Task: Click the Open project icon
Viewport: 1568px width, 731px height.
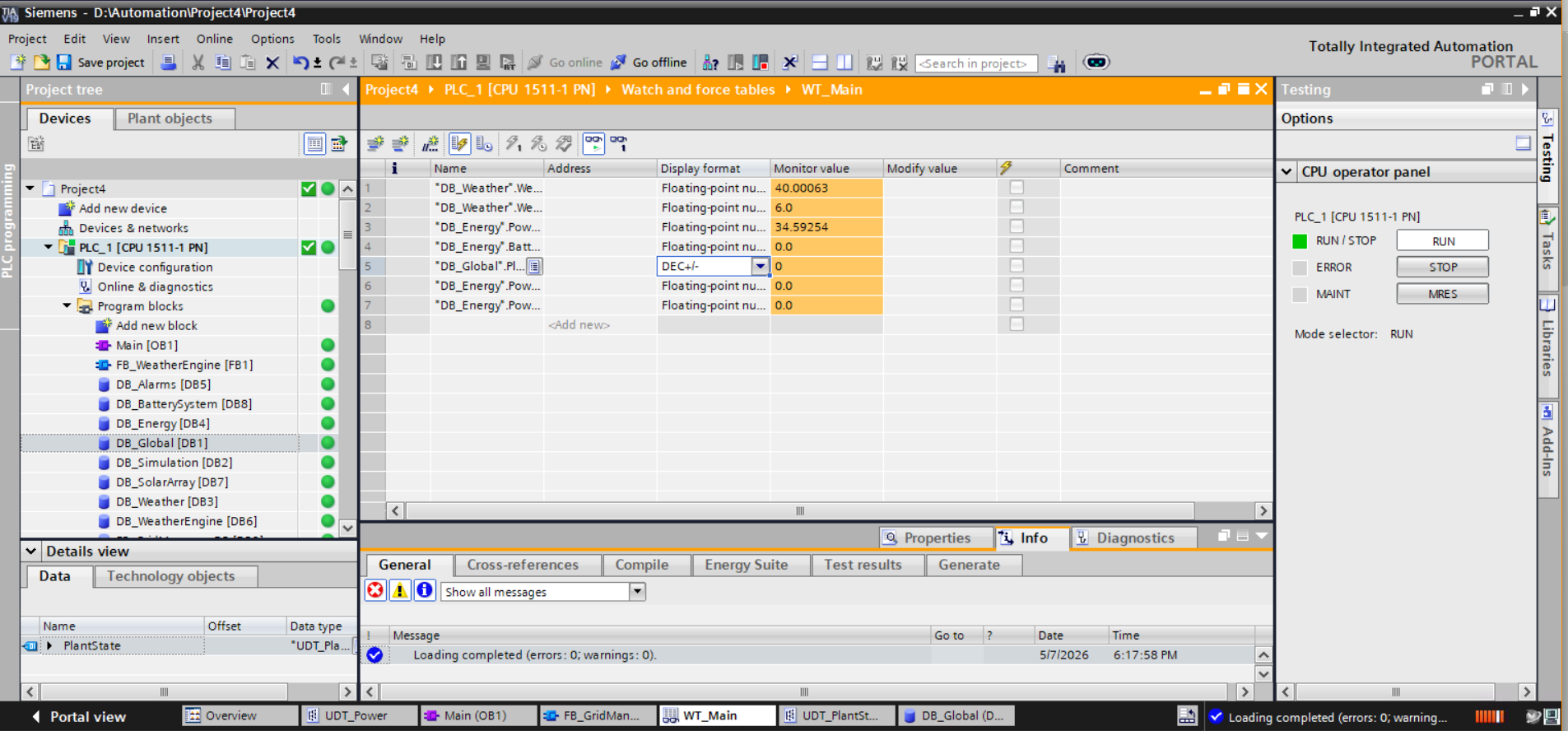Action: (41, 62)
